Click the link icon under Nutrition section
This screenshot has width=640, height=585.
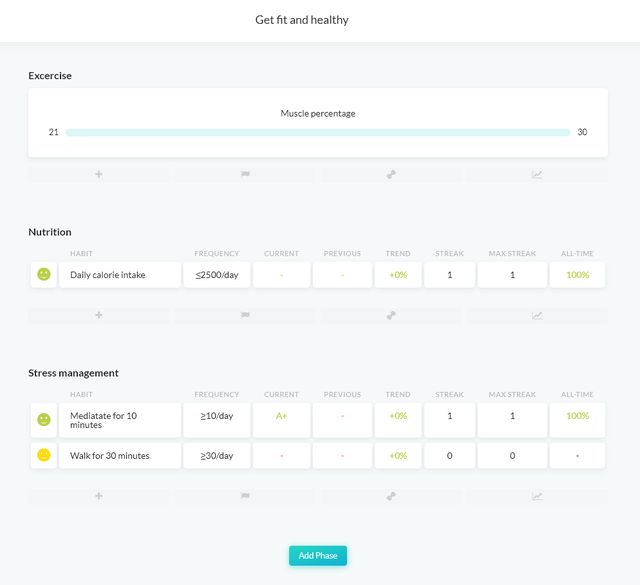click(x=391, y=315)
